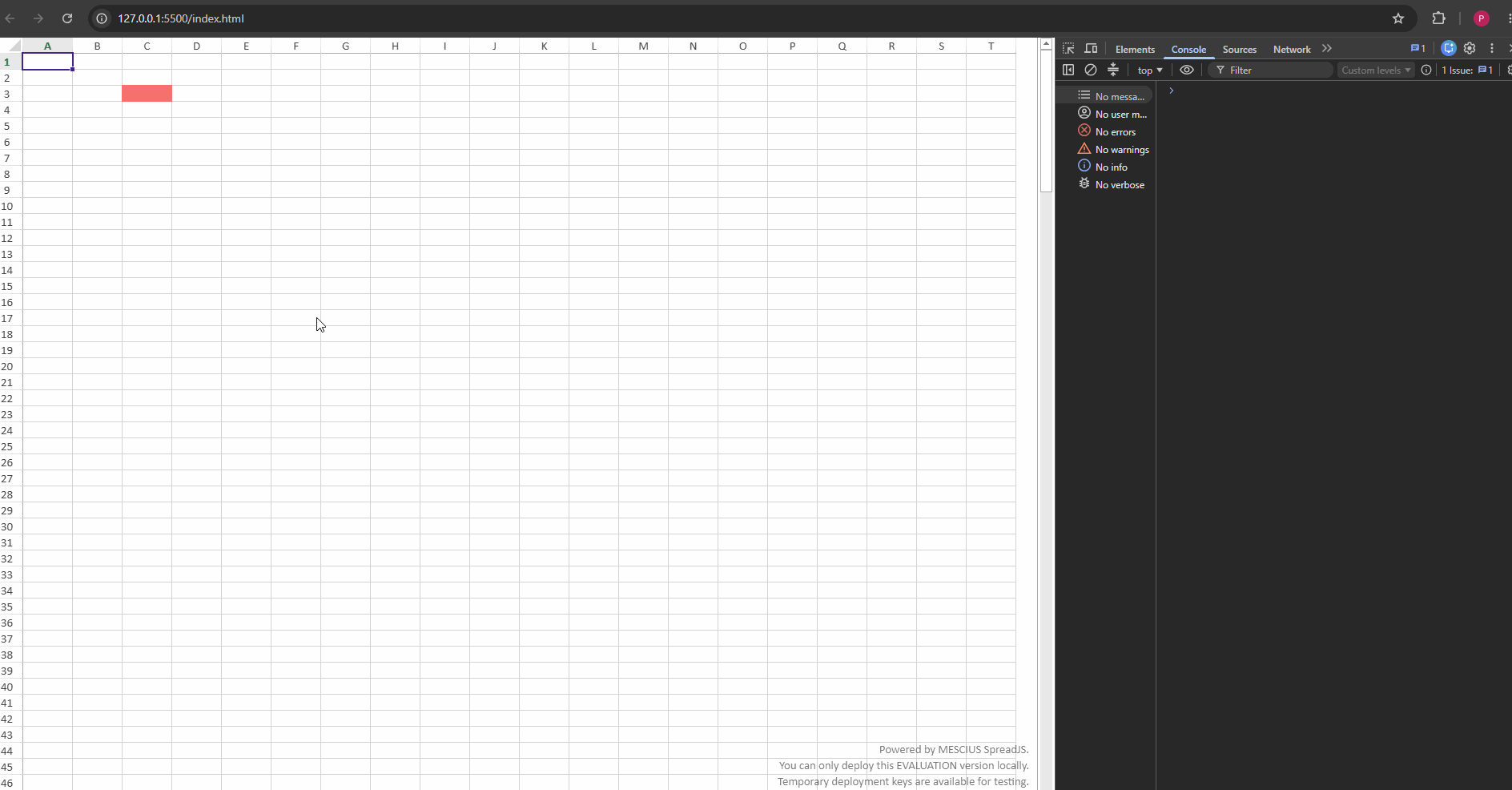1512x790 pixels.
Task: Open the browser profile avatar
Action: [1482, 18]
